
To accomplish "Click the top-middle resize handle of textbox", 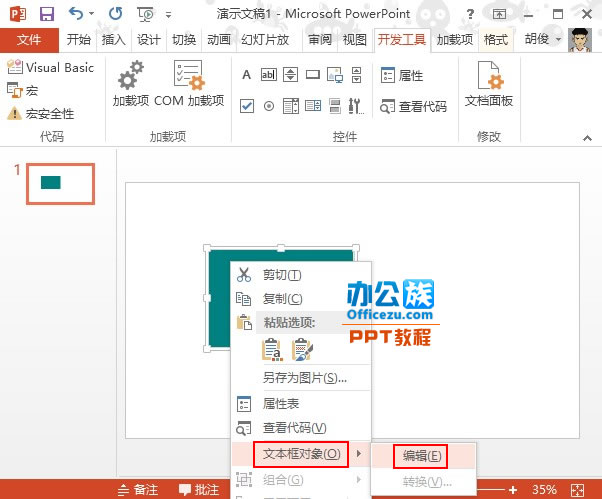I will (281, 248).
